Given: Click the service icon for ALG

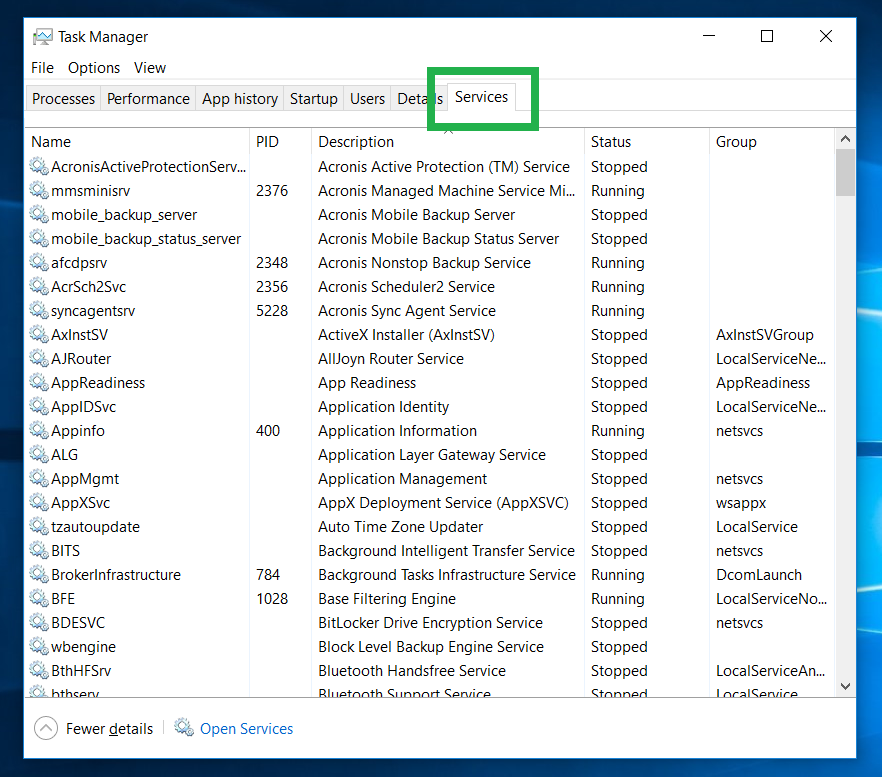Looking at the screenshot, I should pos(39,455).
